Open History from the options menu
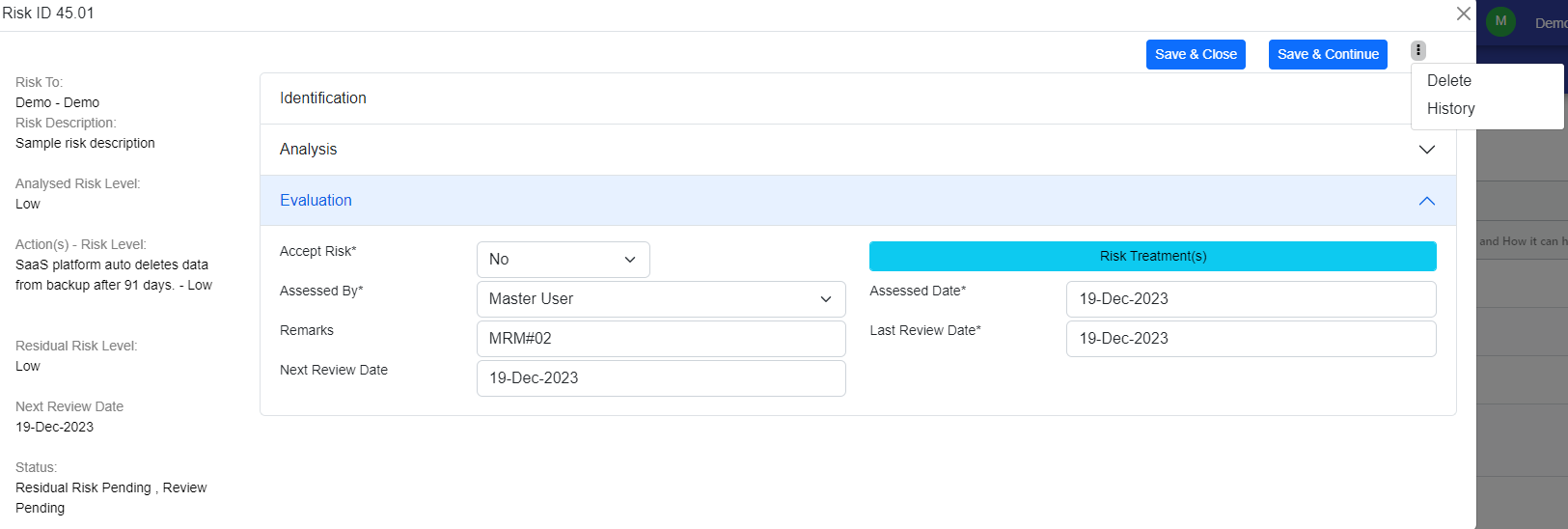 coord(1450,109)
